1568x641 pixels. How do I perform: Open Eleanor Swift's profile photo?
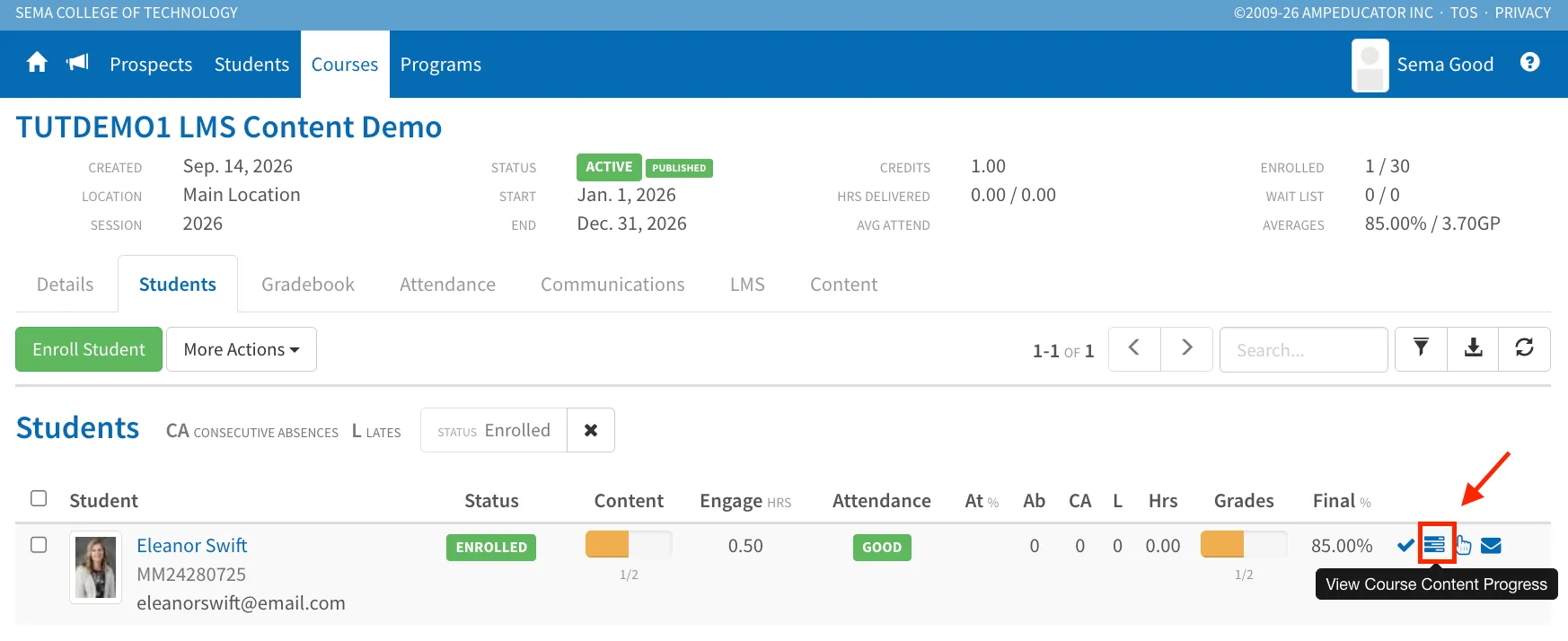click(x=95, y=567)
